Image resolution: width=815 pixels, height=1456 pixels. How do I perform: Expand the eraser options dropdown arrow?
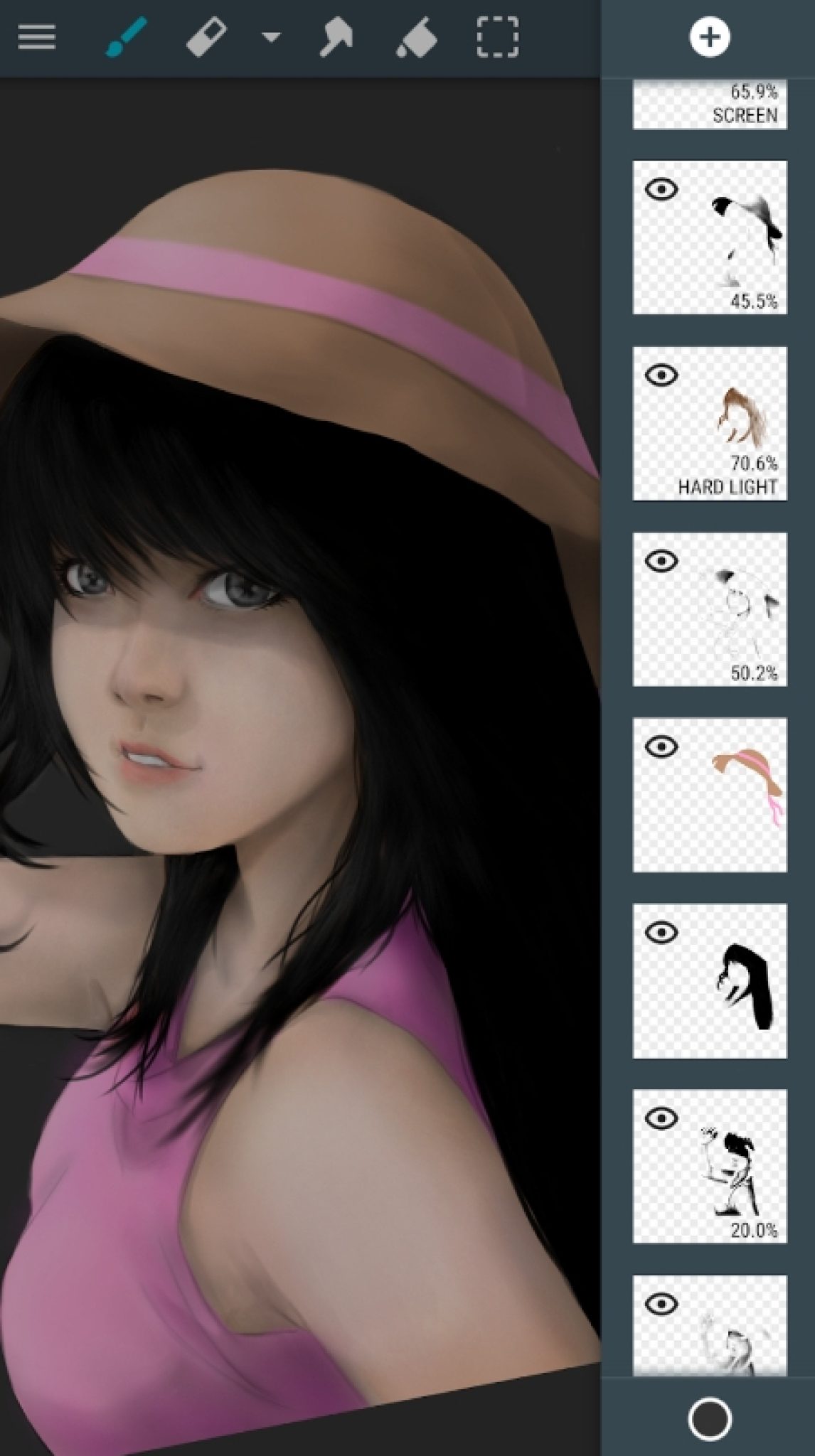270,37
